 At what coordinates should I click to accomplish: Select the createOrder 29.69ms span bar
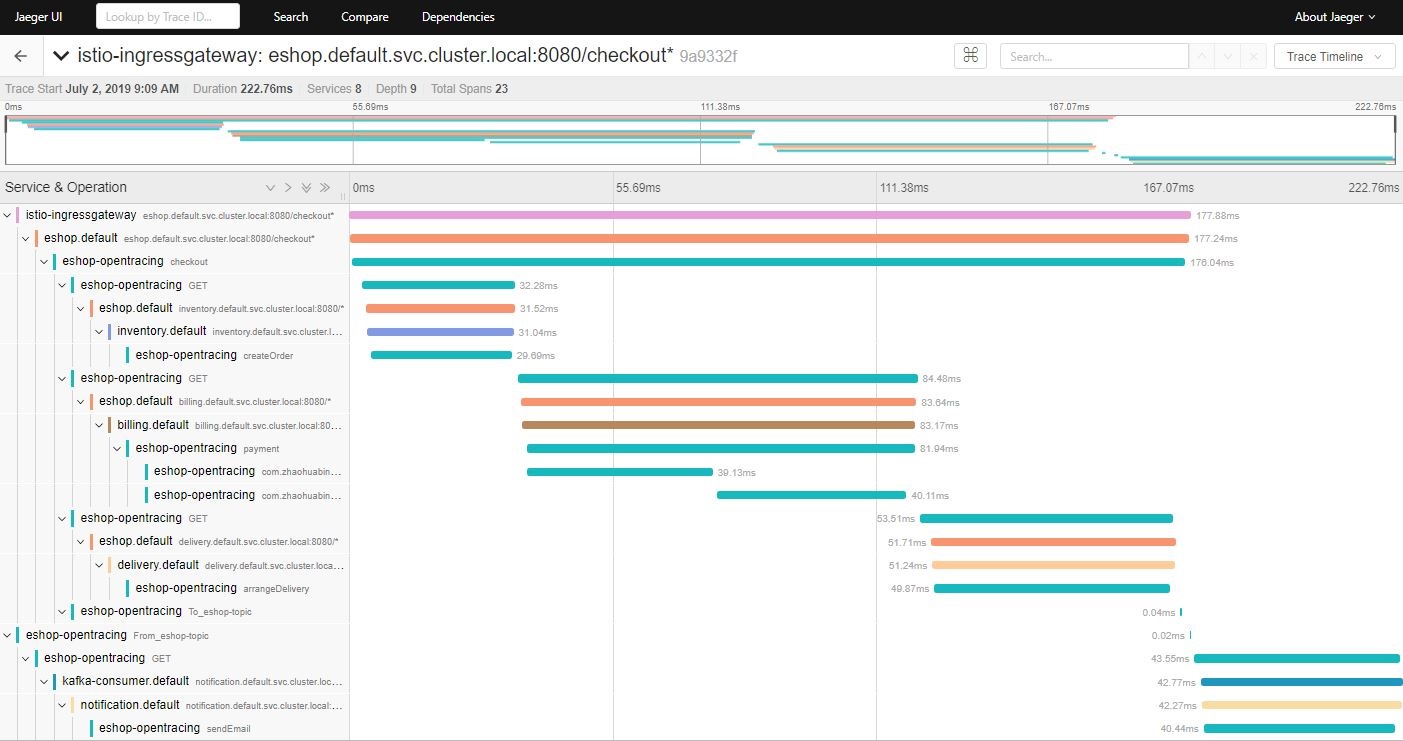point(441,355)
